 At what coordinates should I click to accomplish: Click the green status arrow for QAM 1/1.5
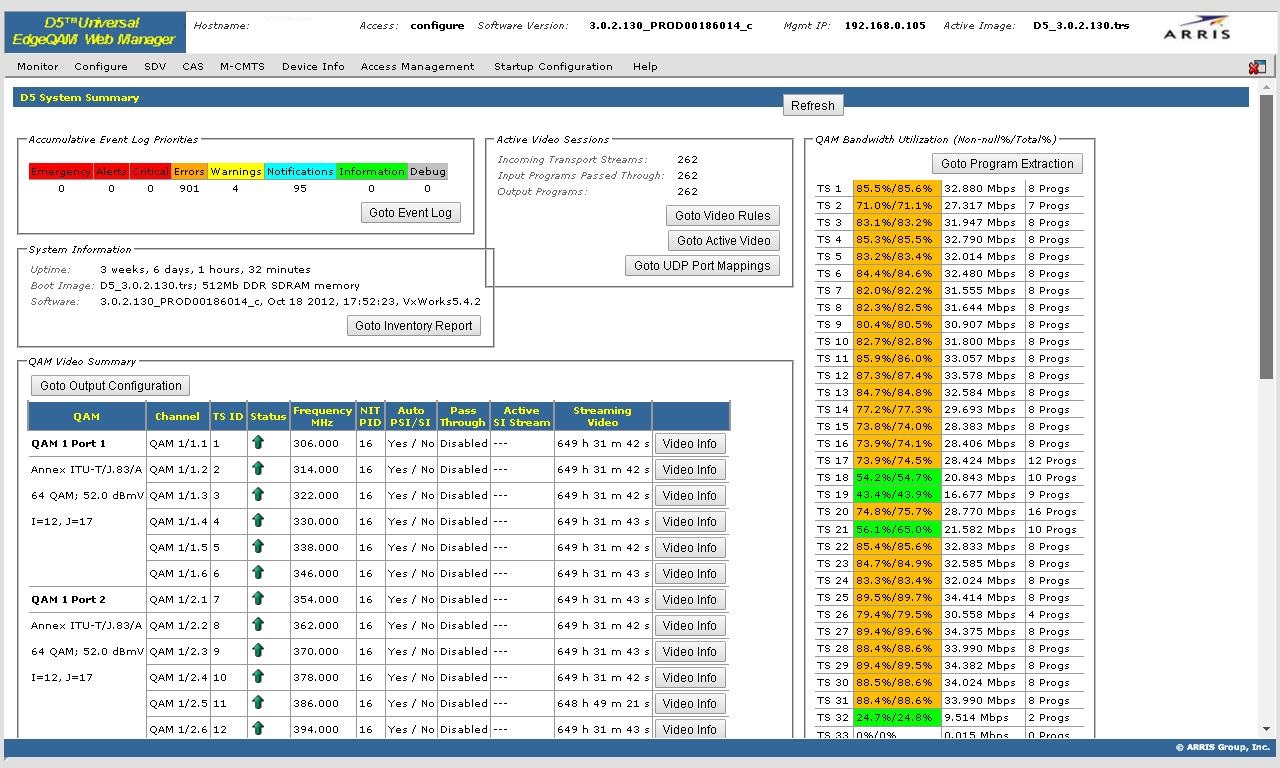(258, 546)
